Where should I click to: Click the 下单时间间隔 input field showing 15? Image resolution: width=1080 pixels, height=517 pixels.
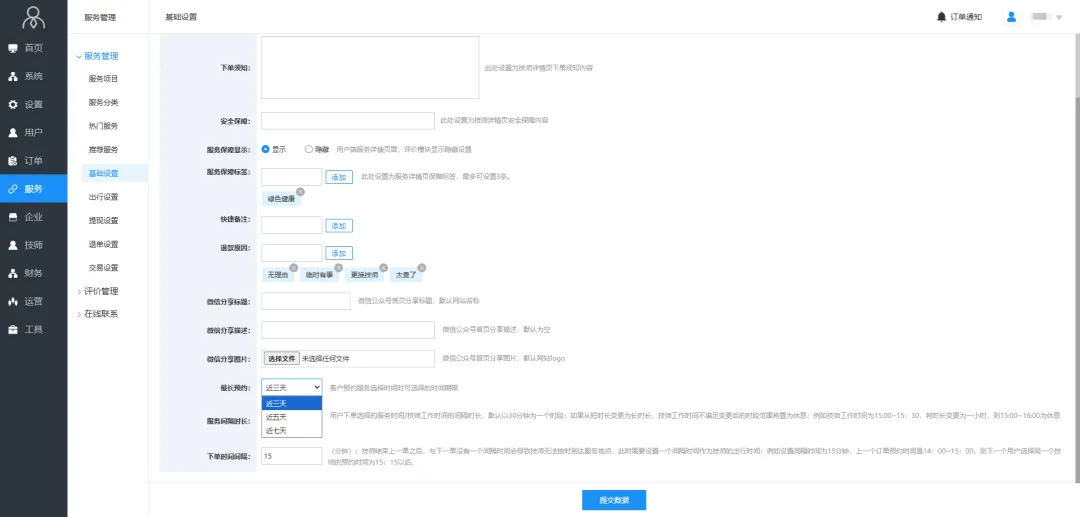(x=291, y=456)
